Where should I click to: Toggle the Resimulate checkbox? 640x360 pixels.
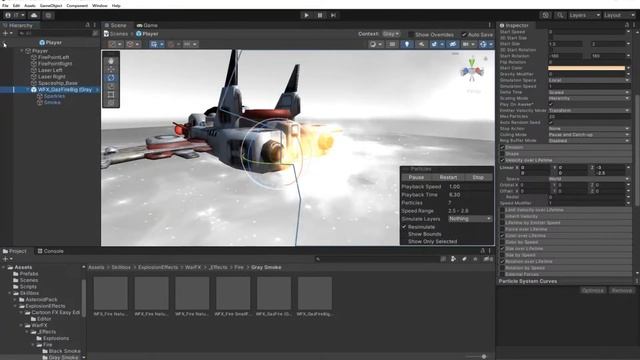[404, 227]
